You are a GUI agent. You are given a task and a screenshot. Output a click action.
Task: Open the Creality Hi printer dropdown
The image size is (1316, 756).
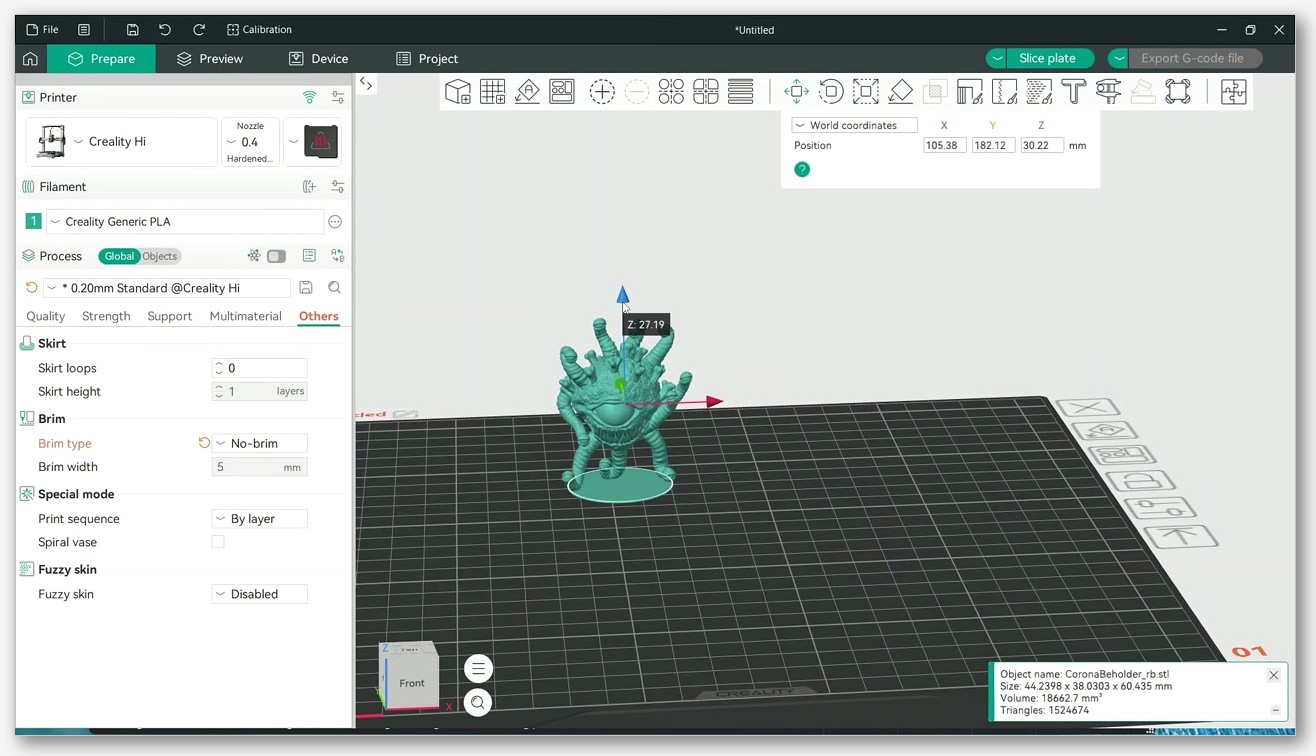(121, 142)
